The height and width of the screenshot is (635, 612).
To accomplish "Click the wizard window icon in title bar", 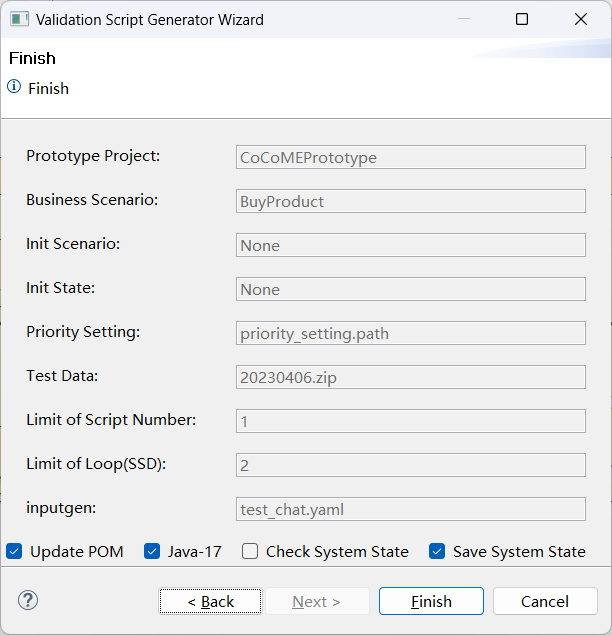I will click(18, 19).
